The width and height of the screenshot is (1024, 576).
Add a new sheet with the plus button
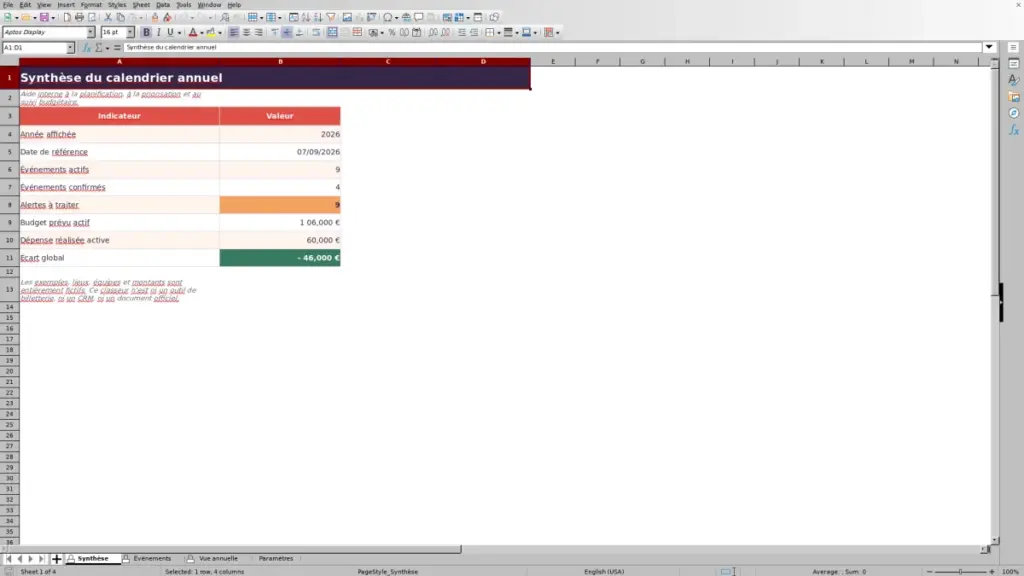coord(56,559)
